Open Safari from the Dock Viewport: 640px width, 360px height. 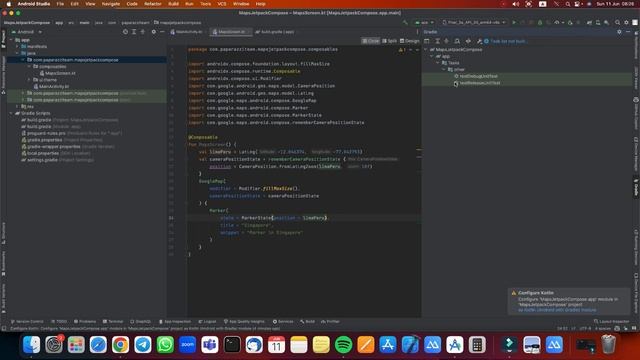(x=98, y=345)
